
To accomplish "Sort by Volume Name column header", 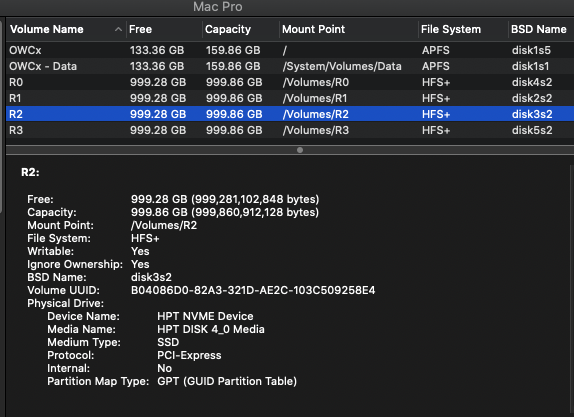I will 66,29.
